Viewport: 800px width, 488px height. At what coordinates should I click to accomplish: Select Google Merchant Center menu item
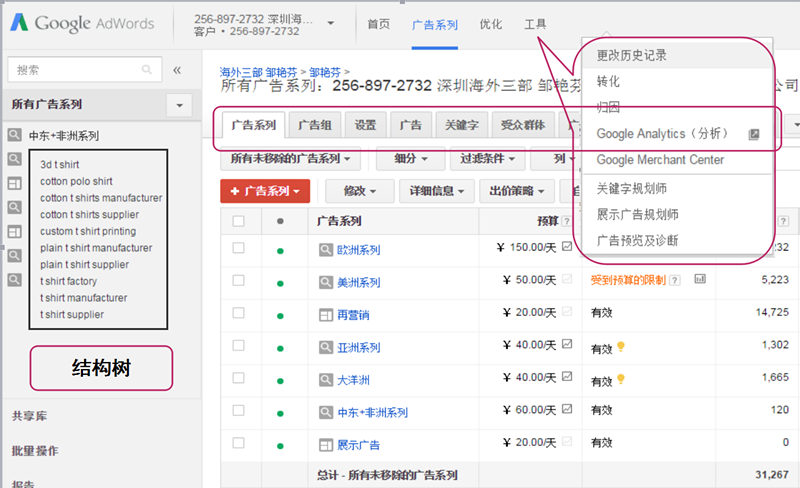point(660,160)
